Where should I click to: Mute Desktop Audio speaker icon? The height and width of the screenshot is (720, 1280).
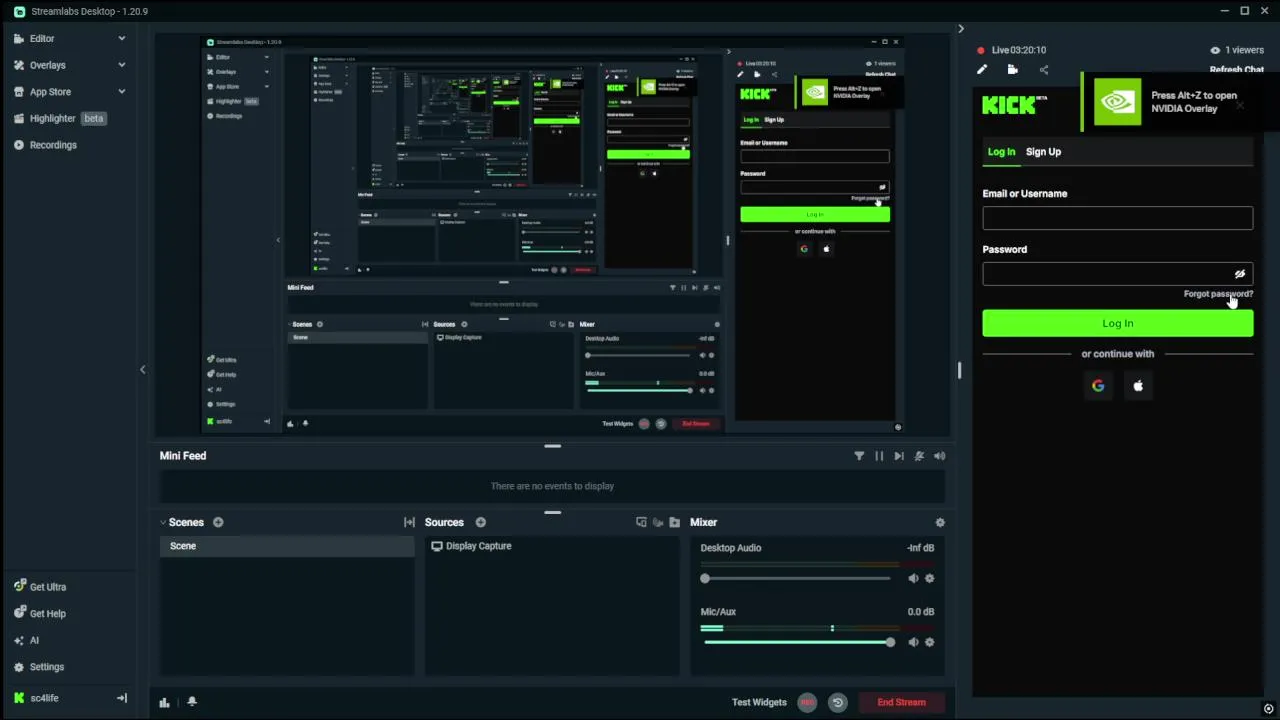(x=913, y=578)
